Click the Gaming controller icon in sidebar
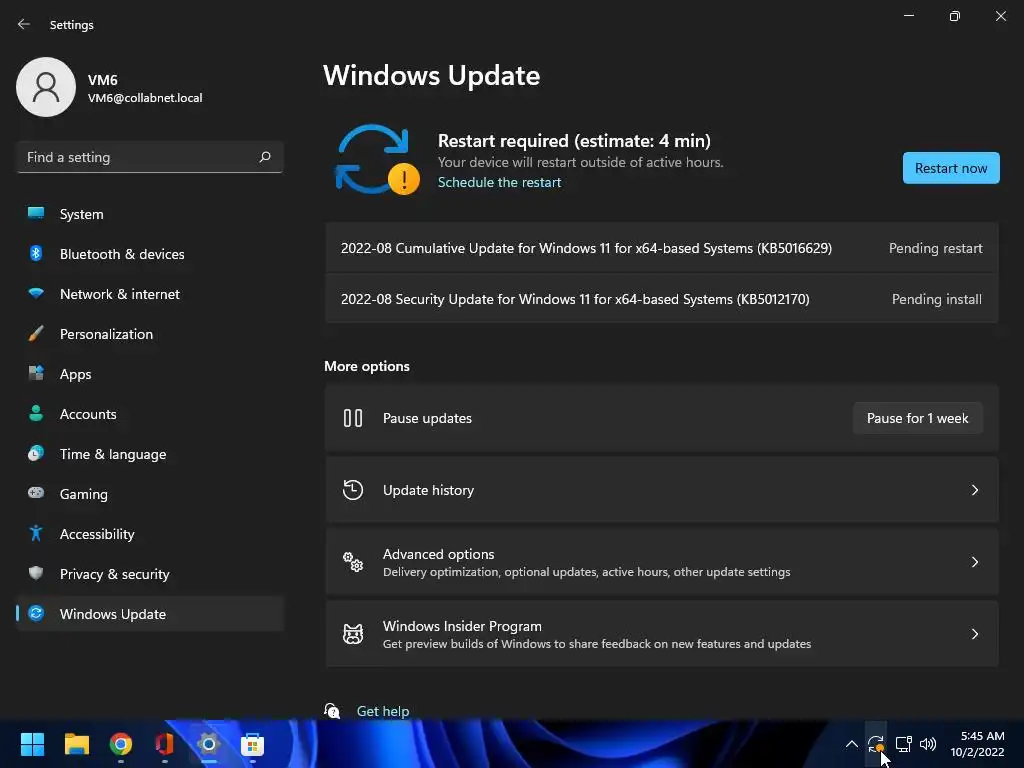The height and width of the screenshot is (768, 1024). click(36, 493)
